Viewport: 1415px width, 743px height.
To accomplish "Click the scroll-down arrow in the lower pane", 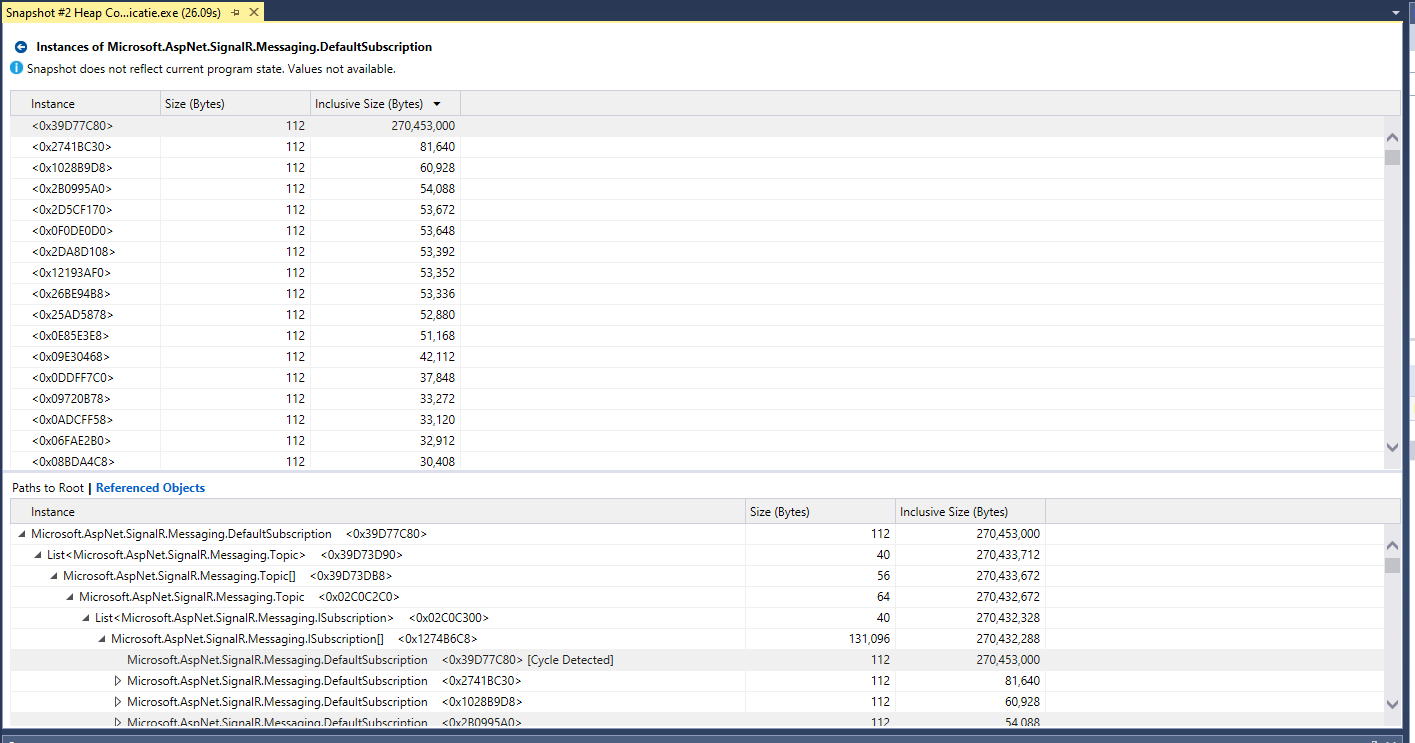I will [x=1392, y=703].
